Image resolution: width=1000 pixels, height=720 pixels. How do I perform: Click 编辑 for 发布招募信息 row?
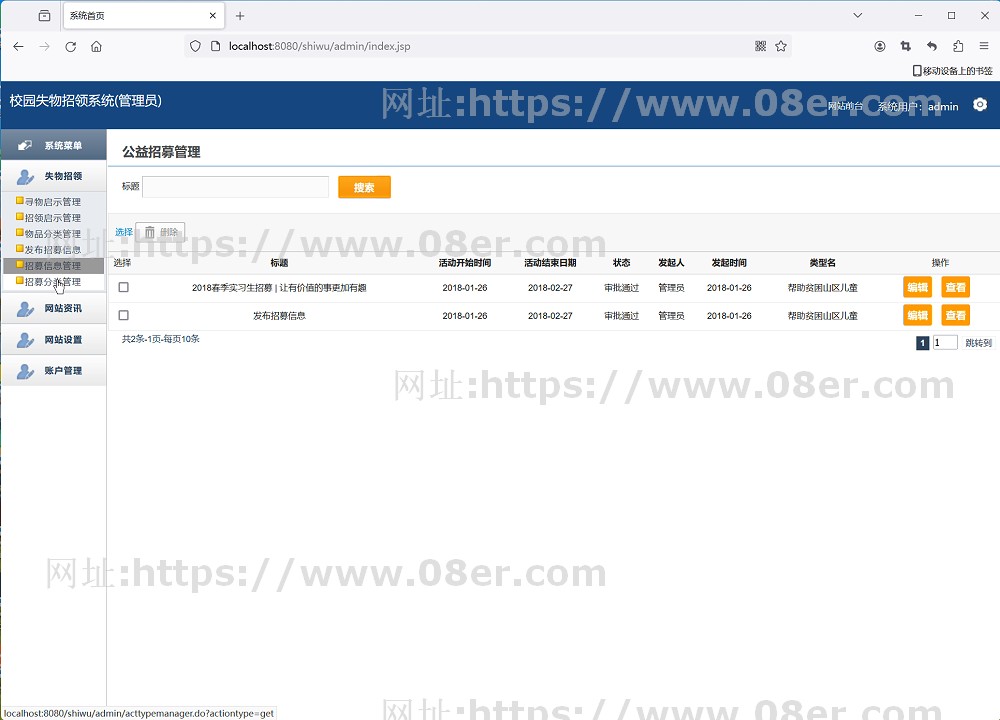918,315
